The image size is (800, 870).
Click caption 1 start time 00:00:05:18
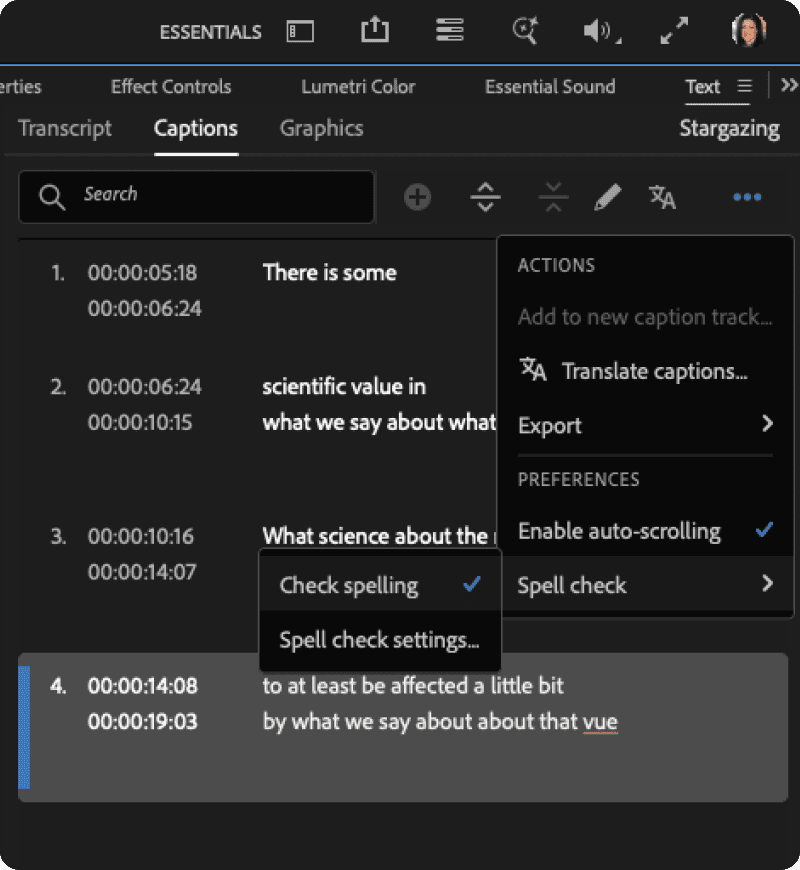(142, 273)
